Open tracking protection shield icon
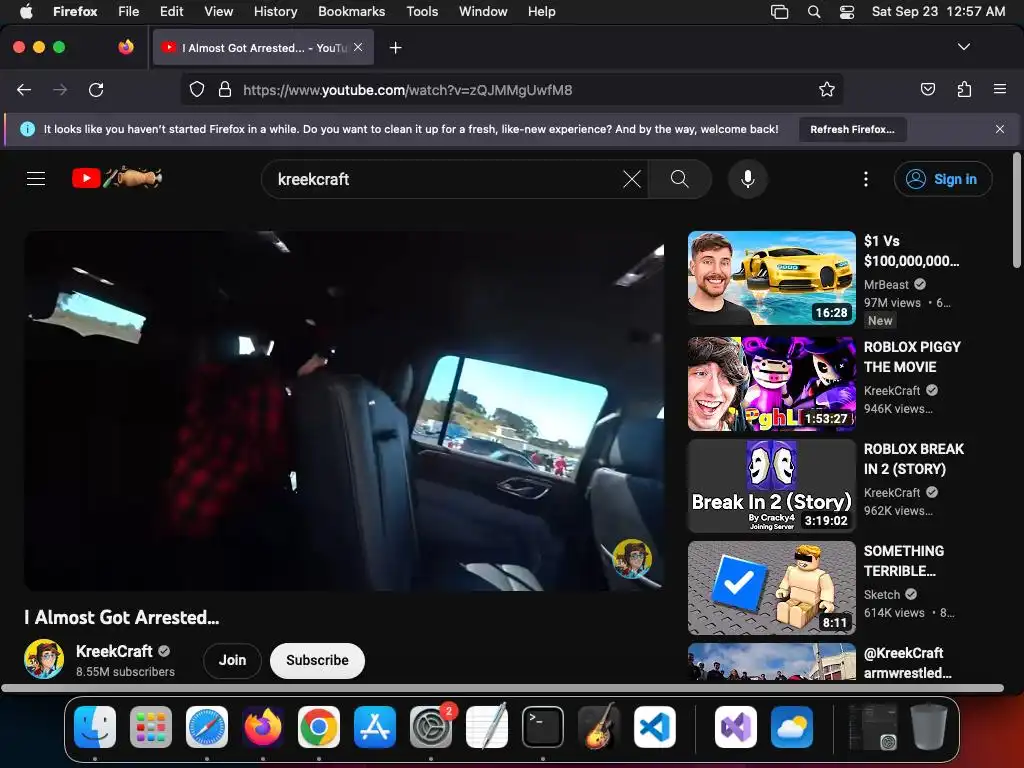 click(197, 89)
